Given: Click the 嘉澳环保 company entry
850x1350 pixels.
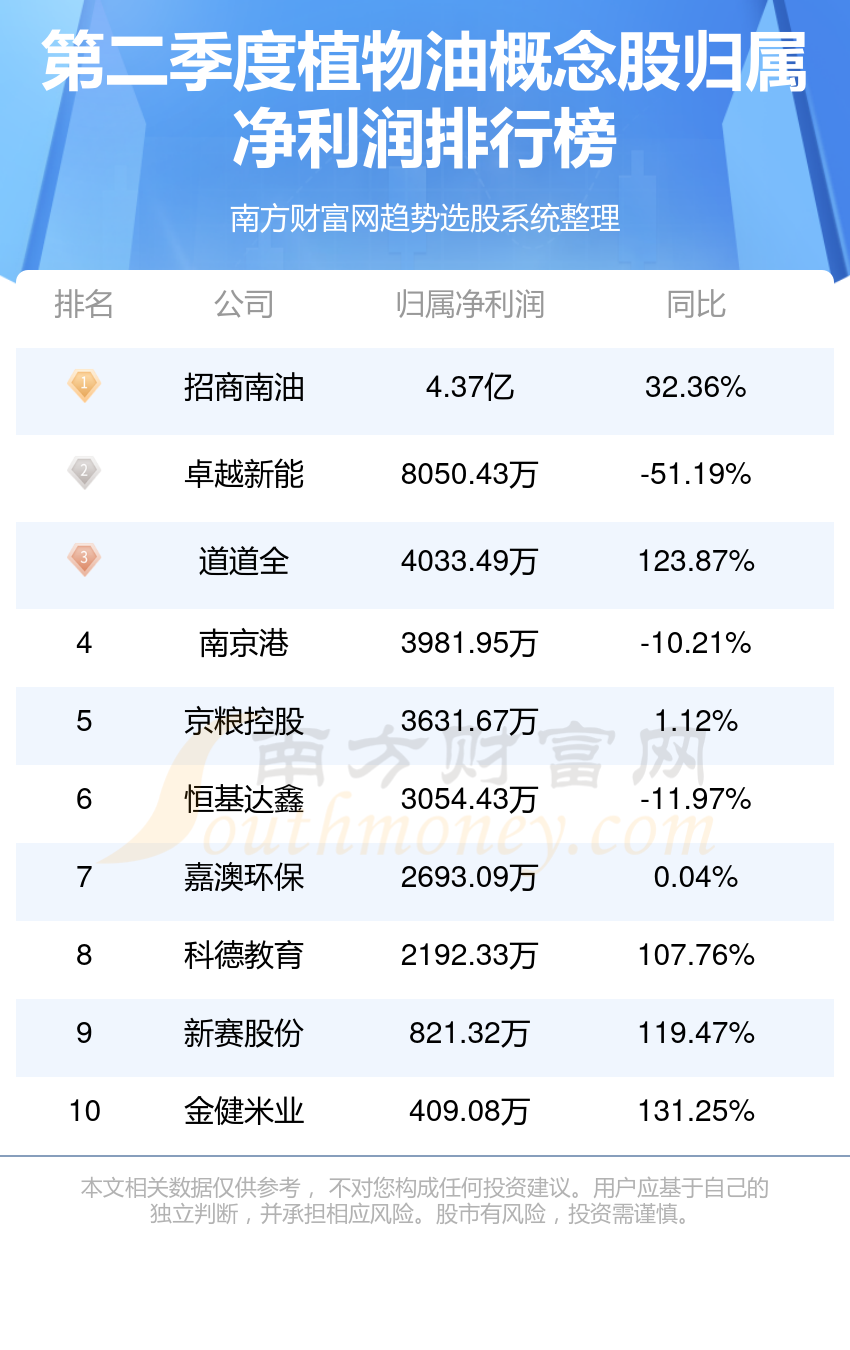Looking at the screenshot, I should tap(244, 877).
